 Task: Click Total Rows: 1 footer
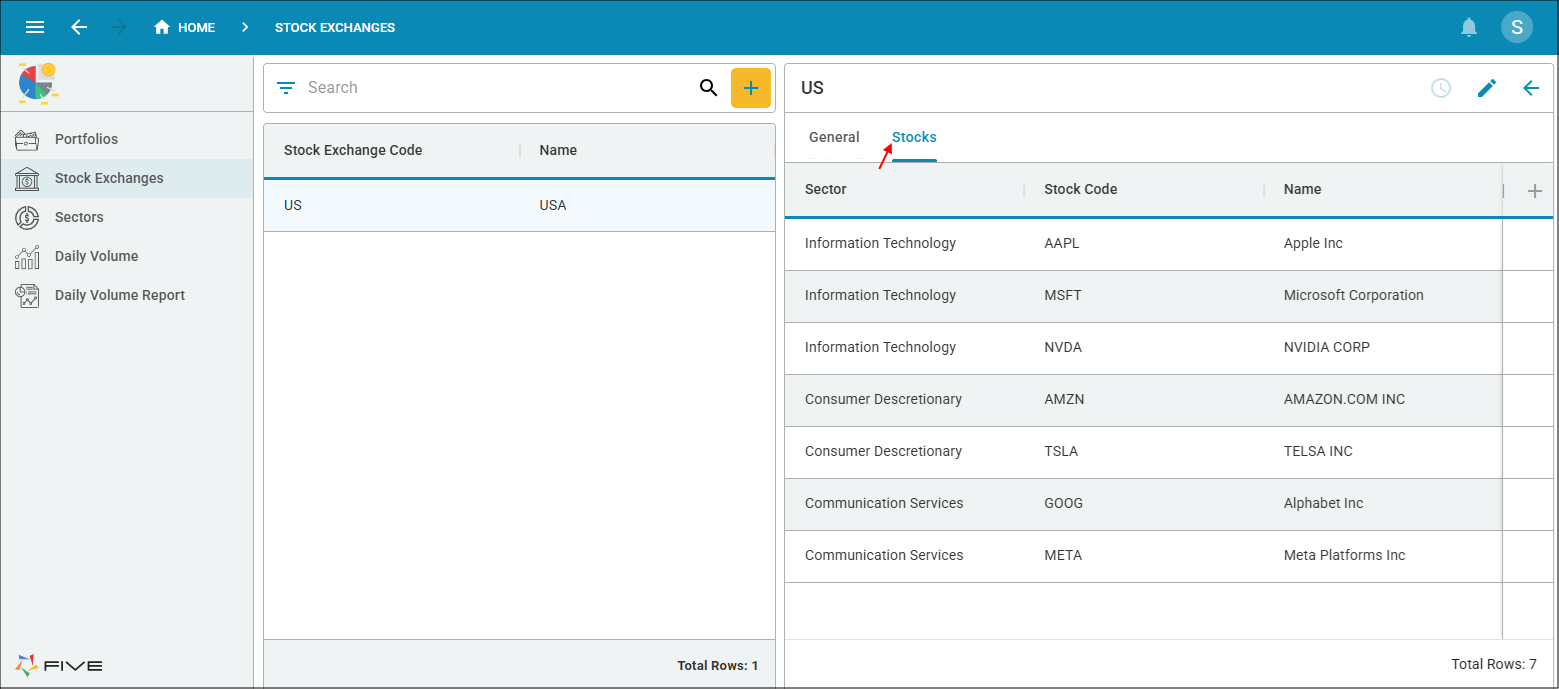(718, 666)
